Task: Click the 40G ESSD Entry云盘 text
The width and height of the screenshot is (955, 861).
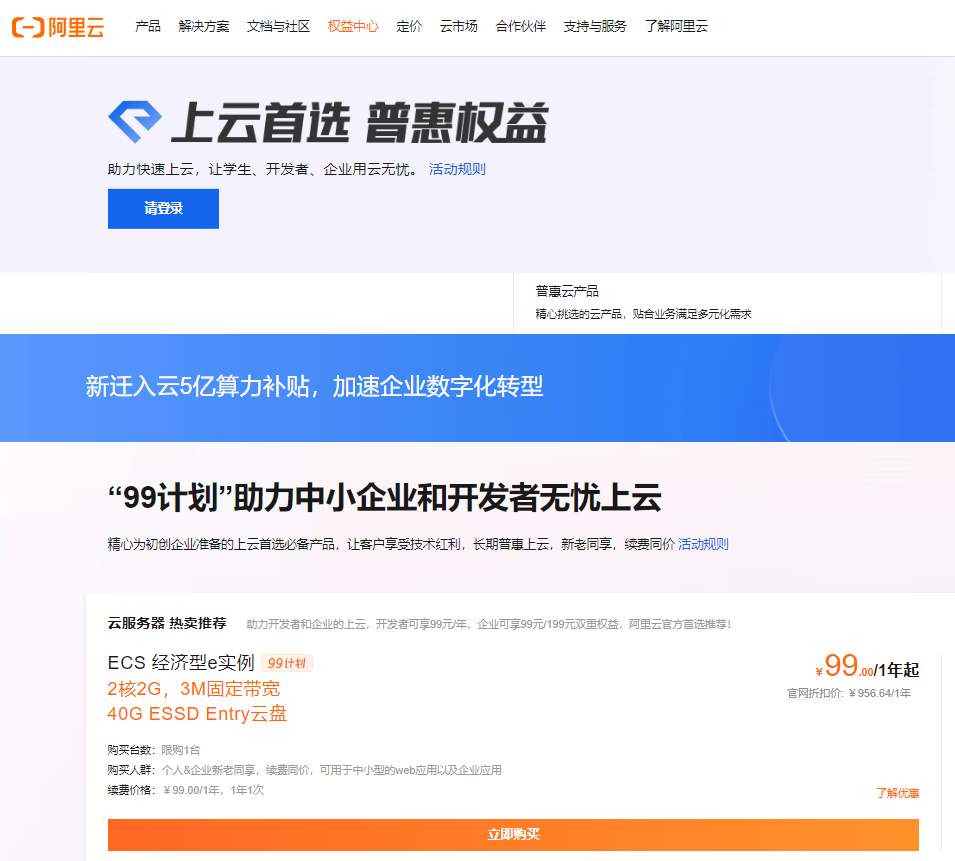Action: 197,714
